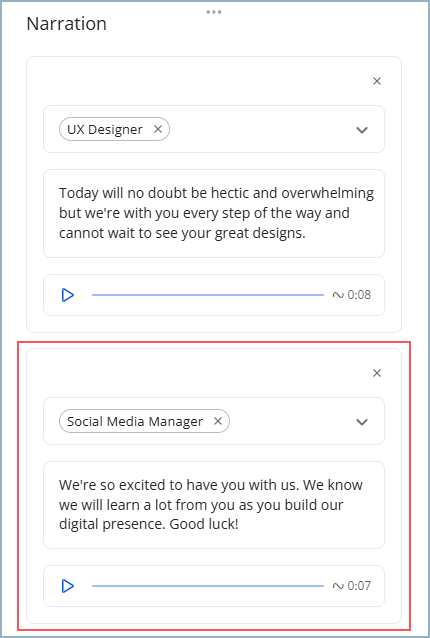The image size is (430, 638).
Task: Remove the Social Media Manager narration card
Action: 377,373
